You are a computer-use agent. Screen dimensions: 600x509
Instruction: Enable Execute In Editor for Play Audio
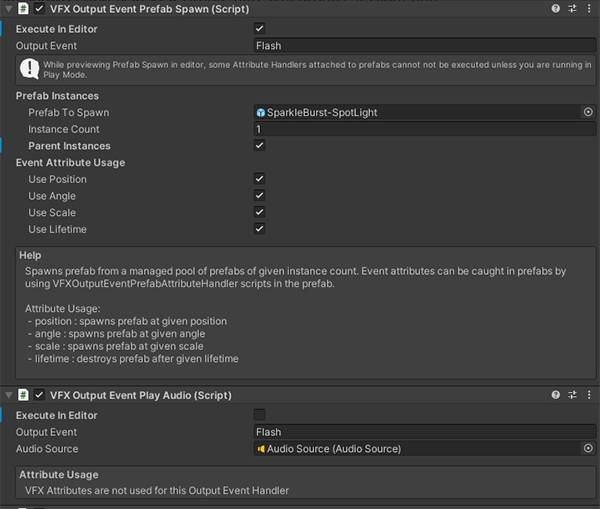tap(260, 415)
